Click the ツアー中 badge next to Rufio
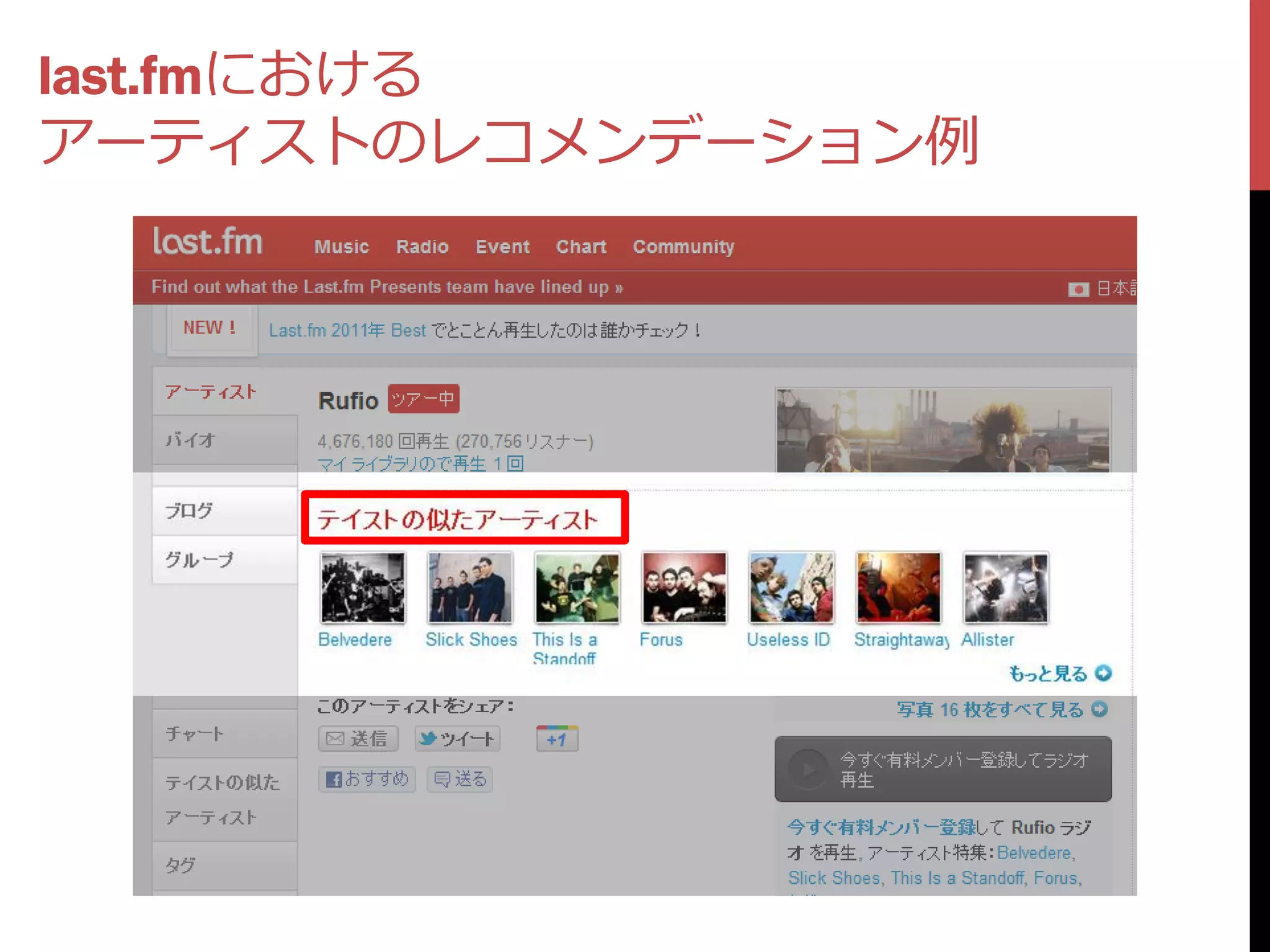 click(424, 399)
